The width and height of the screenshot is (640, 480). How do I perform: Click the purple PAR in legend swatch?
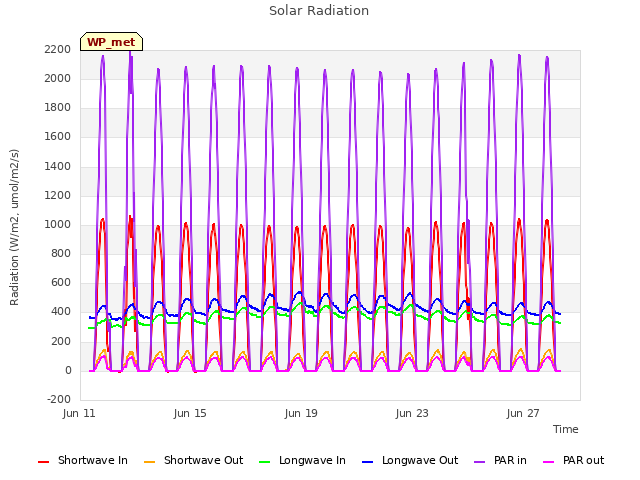(x=480, y=462)
